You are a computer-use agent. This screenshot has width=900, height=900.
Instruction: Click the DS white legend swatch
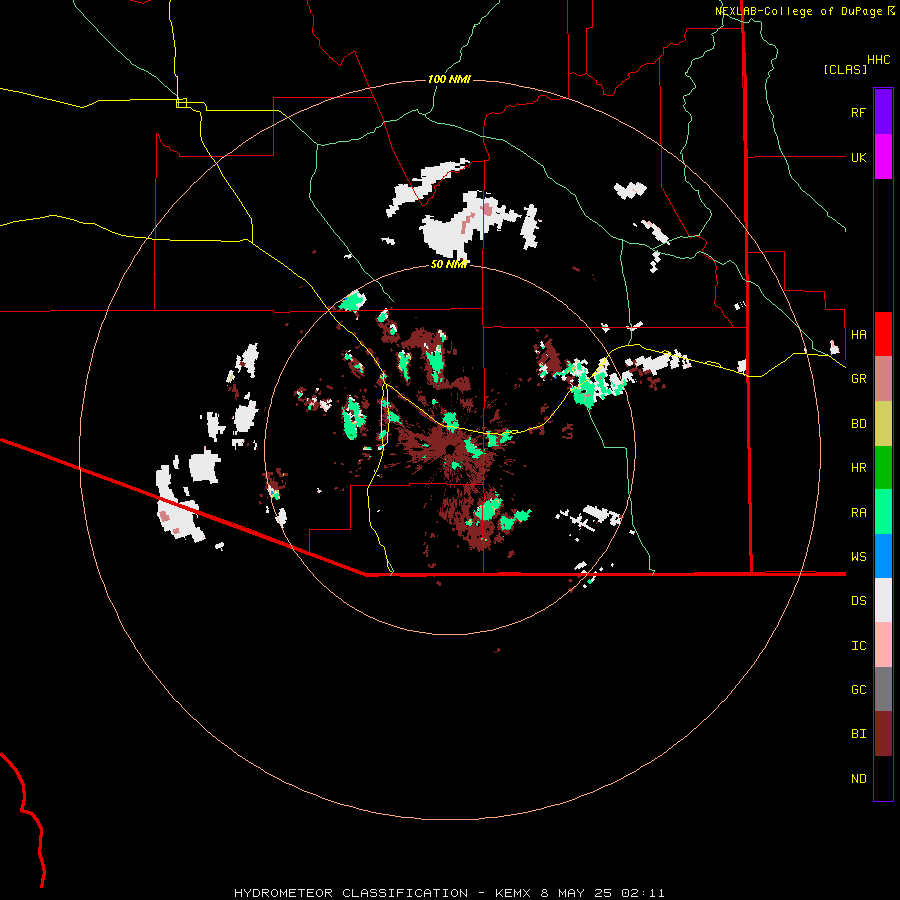tap(883, 600)
